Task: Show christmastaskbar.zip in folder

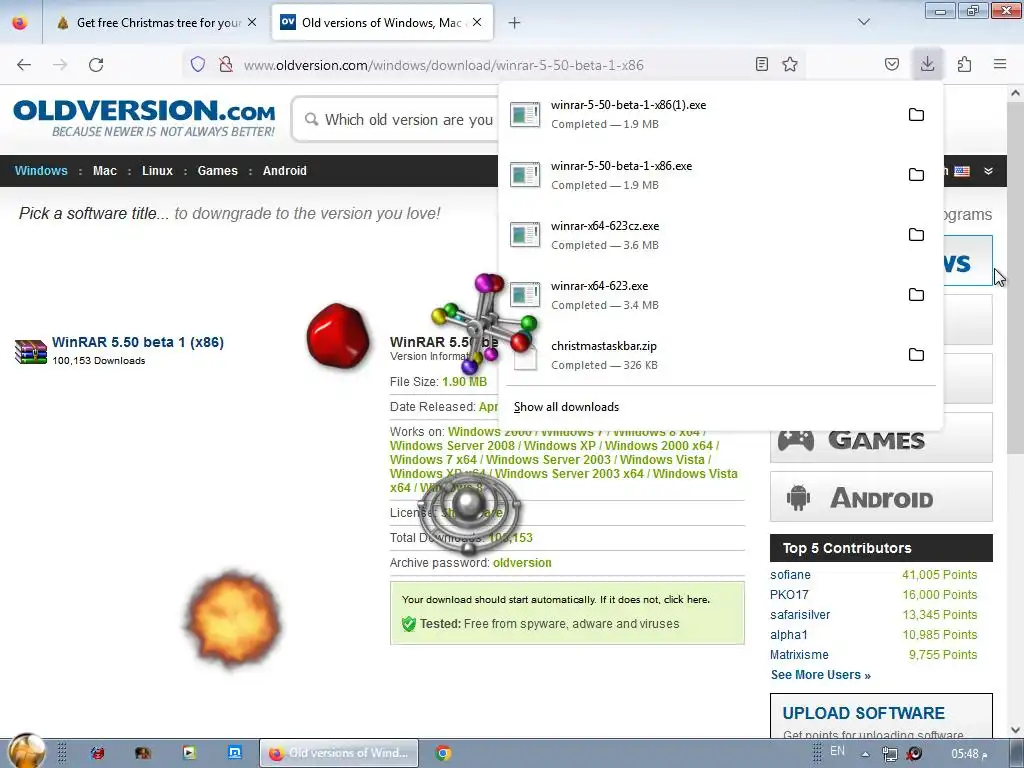Action: pyautogui.click(x=916, y=355)
